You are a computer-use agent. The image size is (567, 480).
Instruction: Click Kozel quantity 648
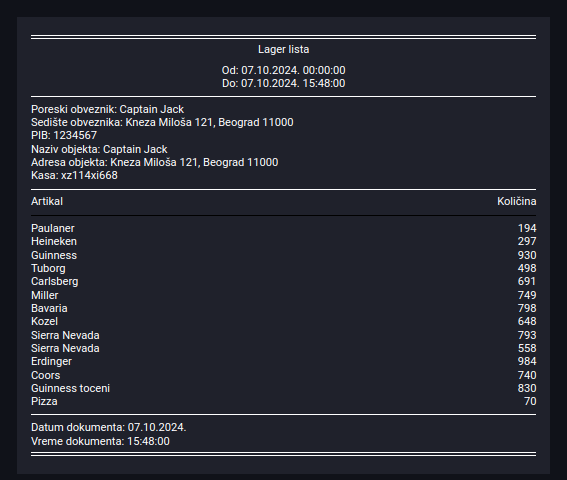point(527,321)
